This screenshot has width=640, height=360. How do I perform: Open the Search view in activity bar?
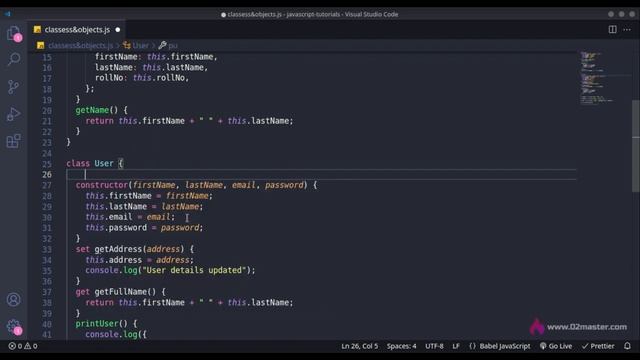(13, 60)
